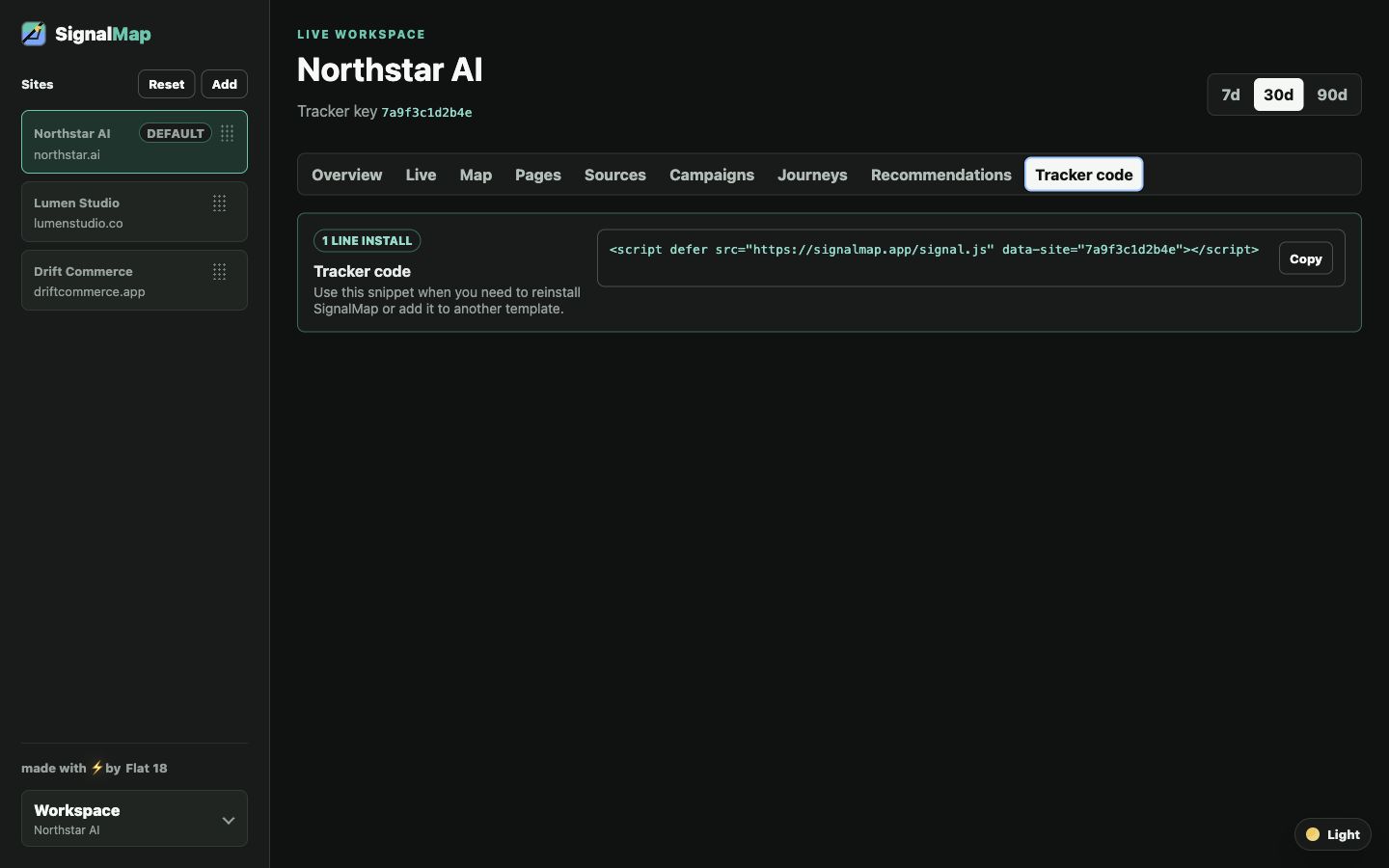The height and width of the screenshot is (868, 1389).
Task: Open the Map tab
Action: point(476,175)
